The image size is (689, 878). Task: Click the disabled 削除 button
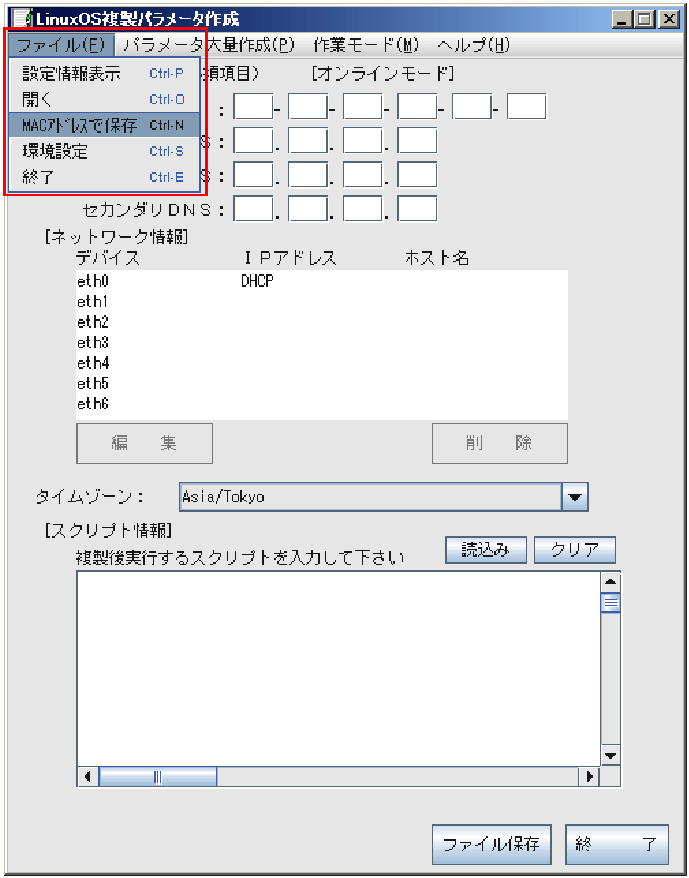click(500, 443)
